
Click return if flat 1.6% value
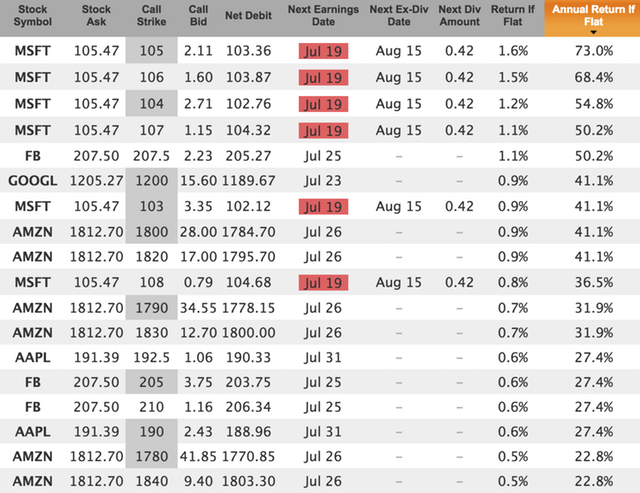point(513,51)
